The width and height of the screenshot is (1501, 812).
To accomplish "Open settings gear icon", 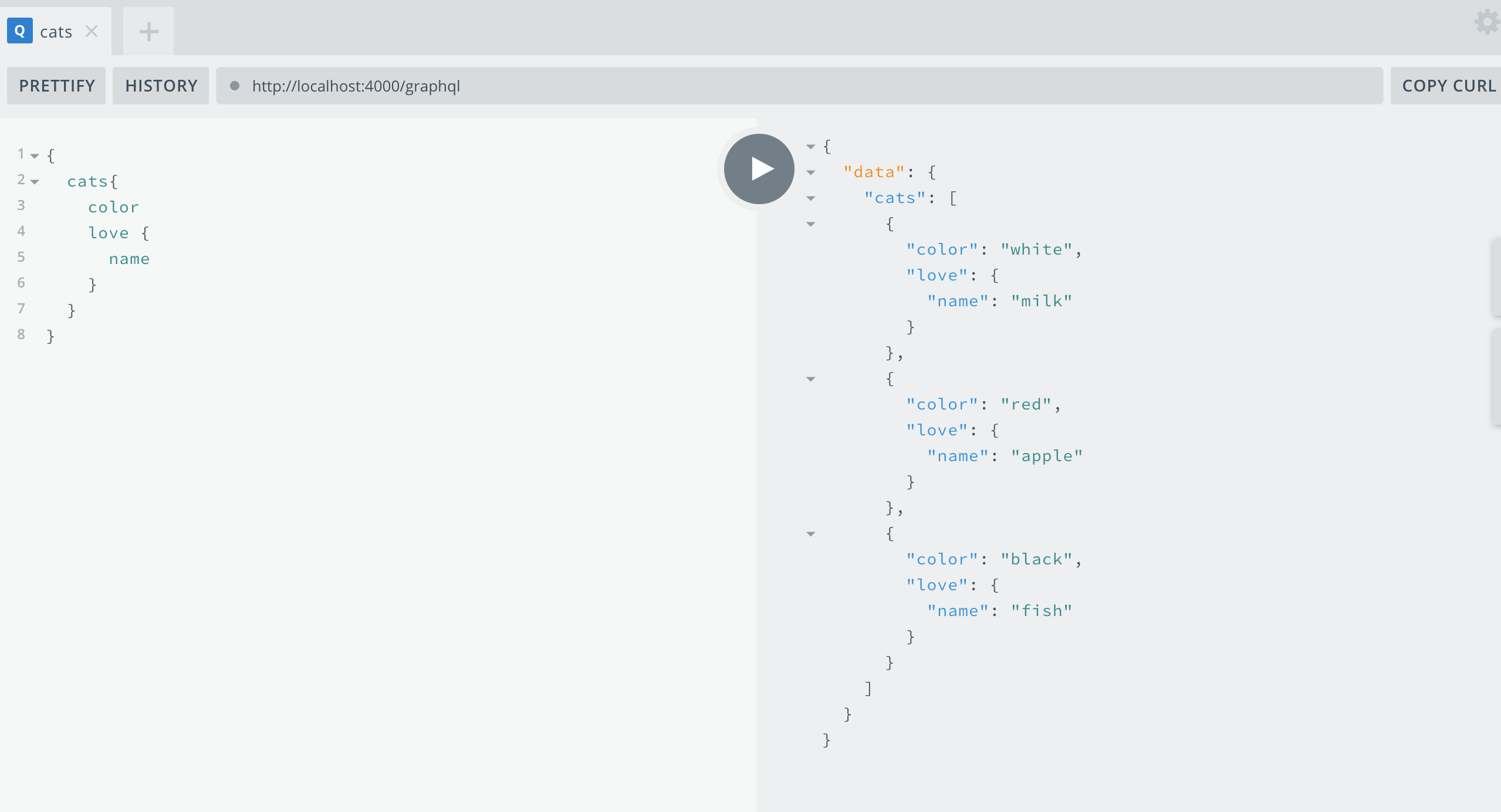I will point(1487,22).
